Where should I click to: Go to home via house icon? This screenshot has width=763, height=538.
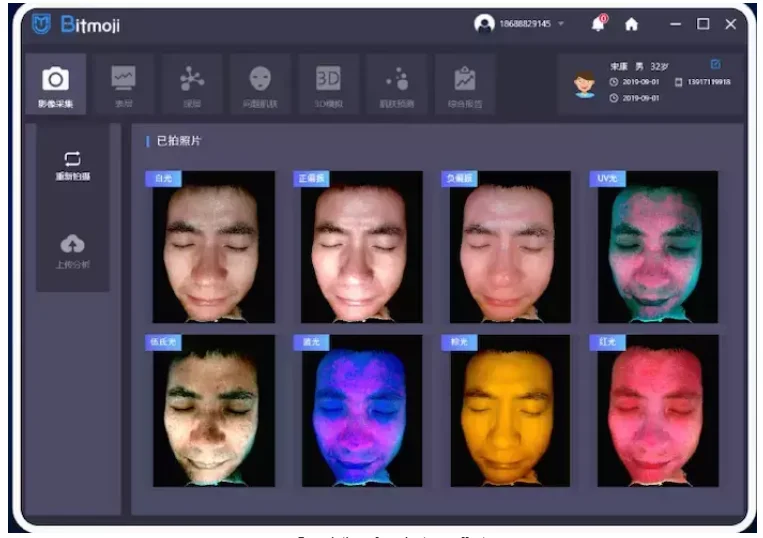631,24
